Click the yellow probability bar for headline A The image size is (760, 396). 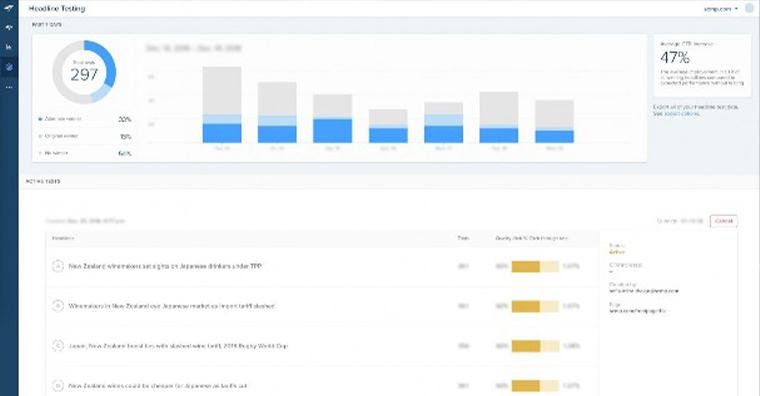tap(535, 266)
